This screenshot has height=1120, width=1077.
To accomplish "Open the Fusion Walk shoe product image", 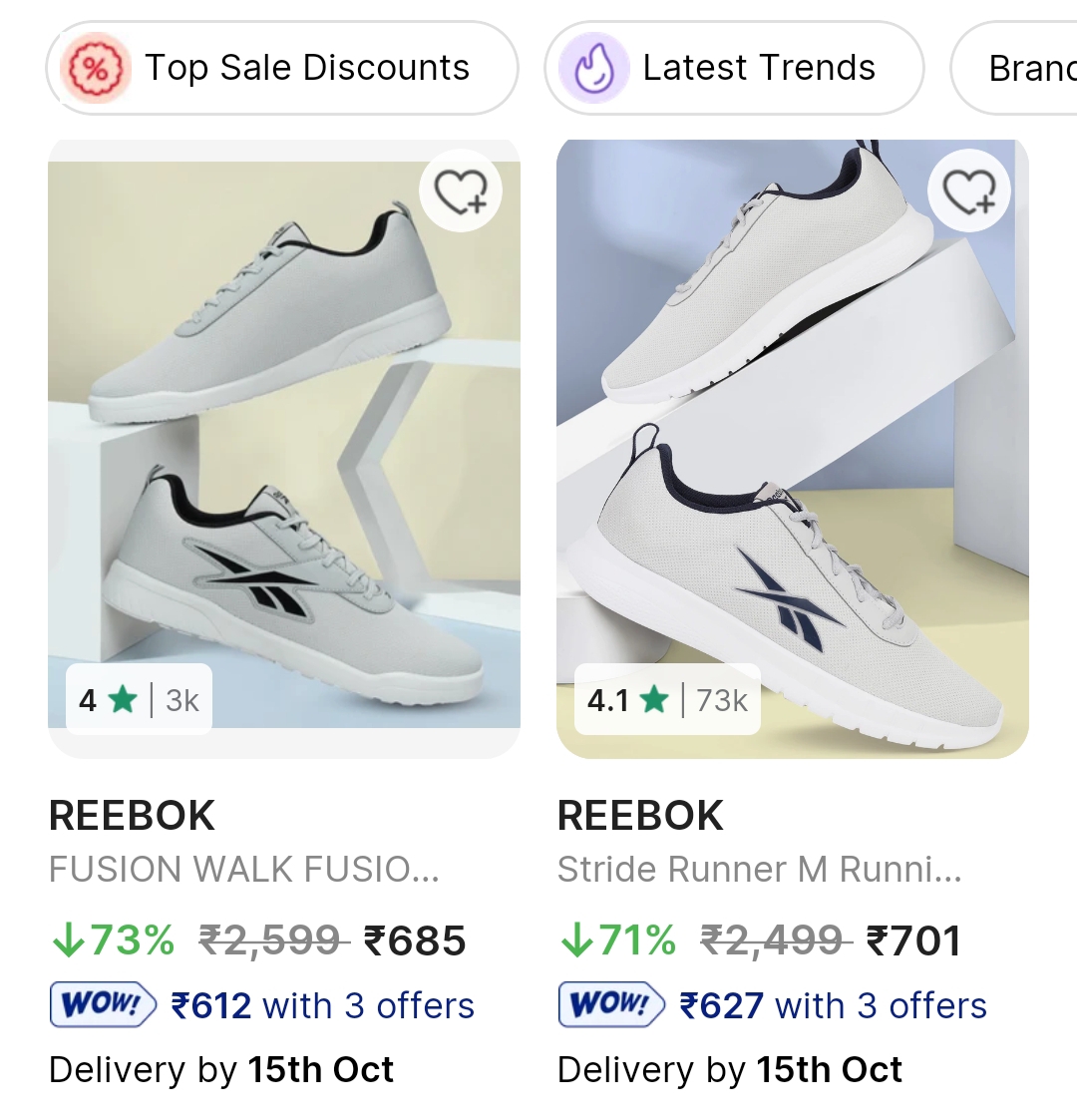I will tap(284, 439).
